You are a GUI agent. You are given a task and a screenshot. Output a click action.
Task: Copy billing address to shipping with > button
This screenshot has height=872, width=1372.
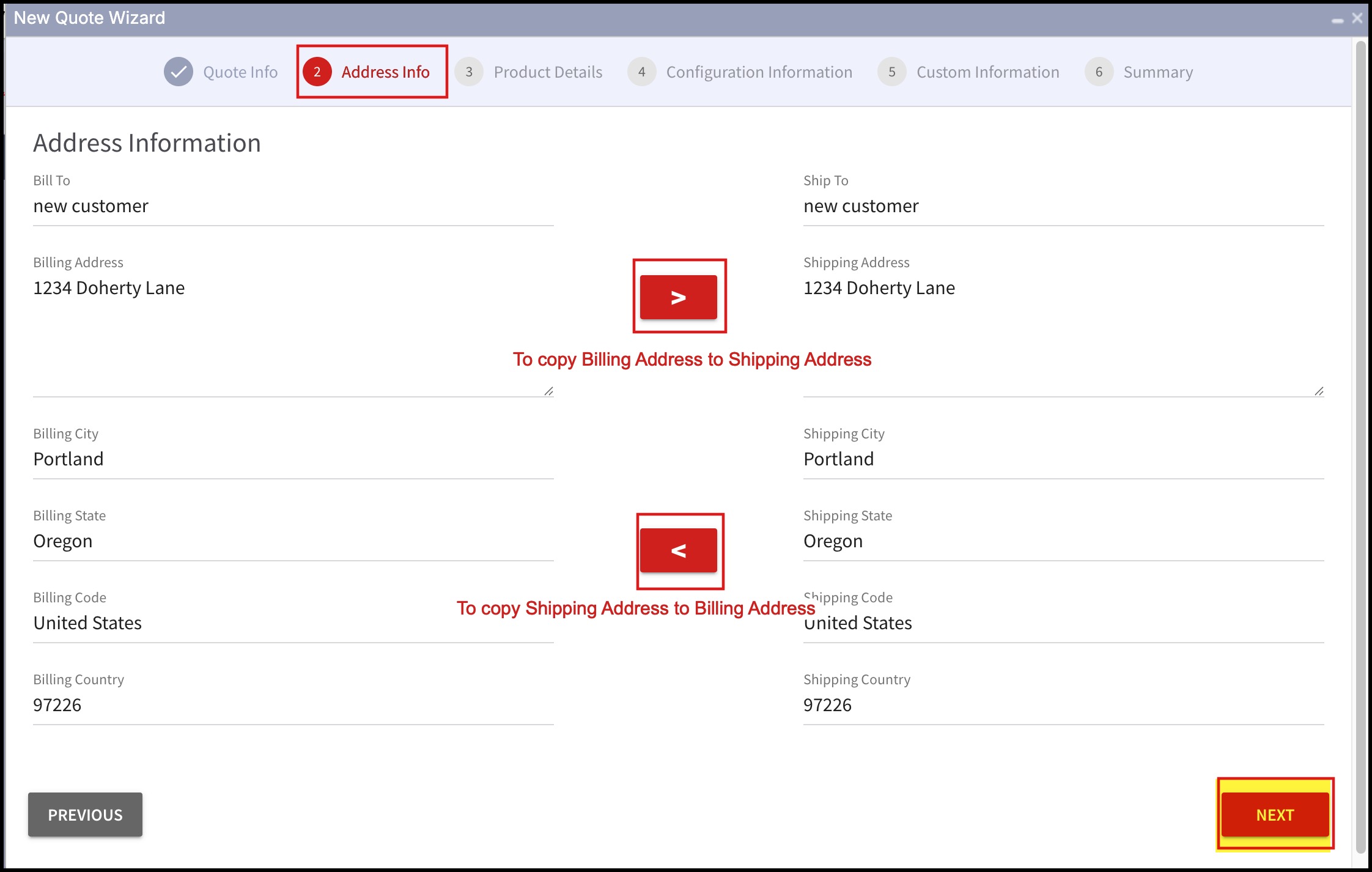(679, 297)
